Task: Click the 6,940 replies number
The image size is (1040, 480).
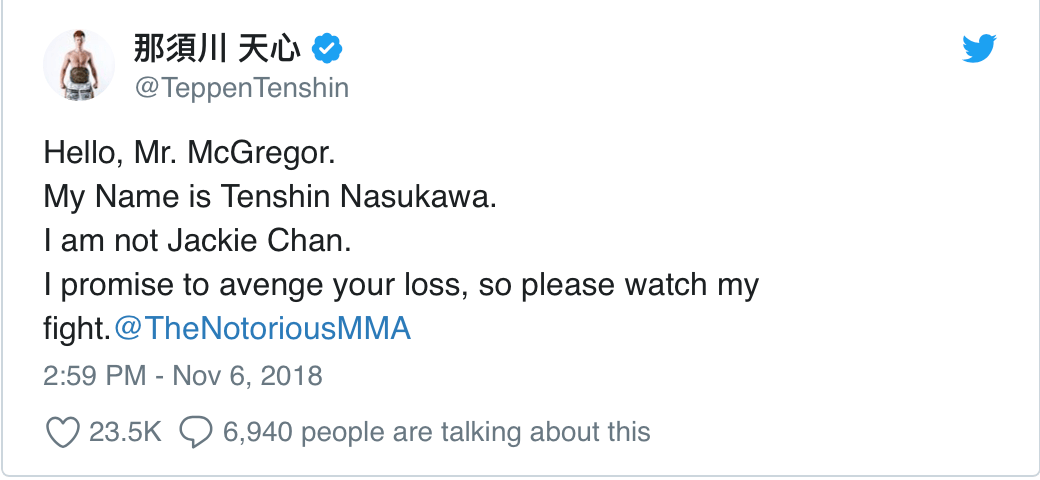Action: tap(257, 432)
